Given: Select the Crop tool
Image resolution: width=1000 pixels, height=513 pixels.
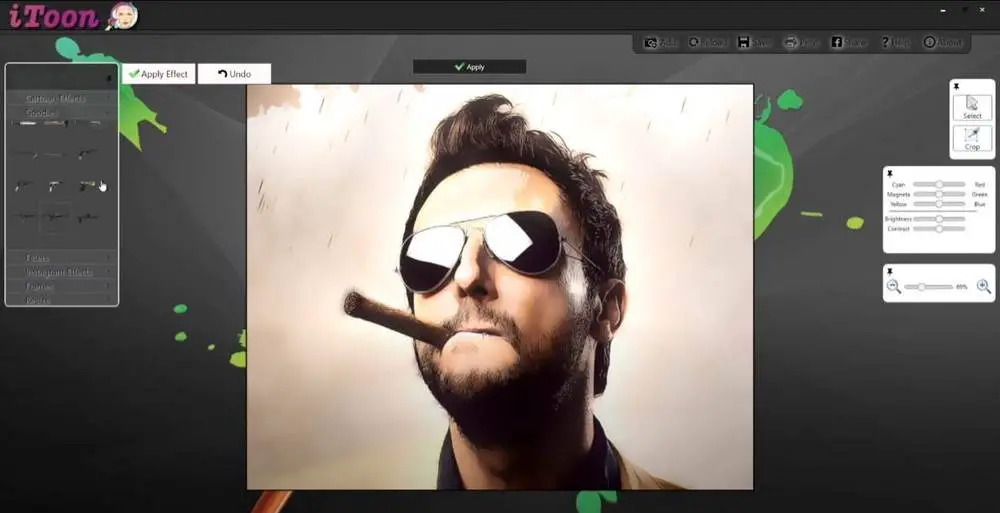Looking at the screenshot, I should [972, 139].
